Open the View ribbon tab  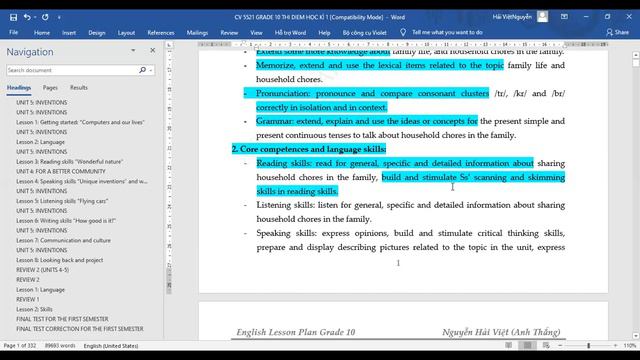click(256, 33)
